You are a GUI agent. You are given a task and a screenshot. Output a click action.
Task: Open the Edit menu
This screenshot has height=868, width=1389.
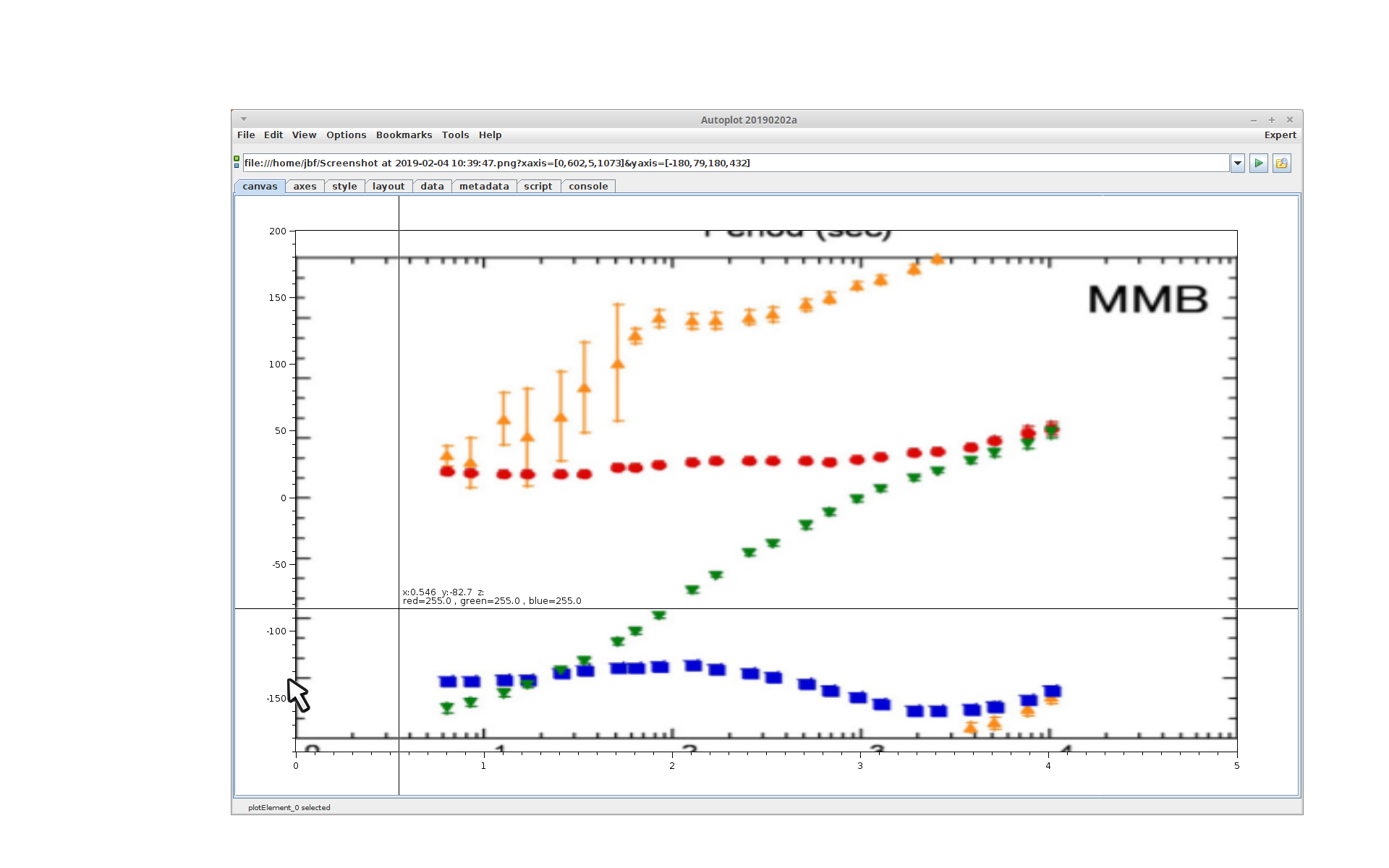click(x=273, y=135)
